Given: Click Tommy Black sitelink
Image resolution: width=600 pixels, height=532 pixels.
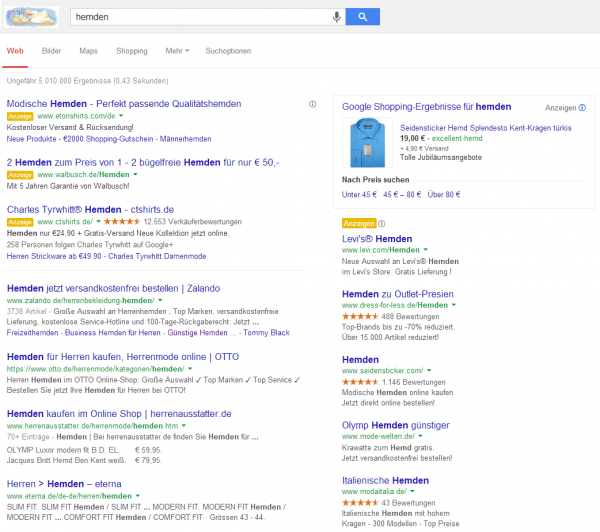Looking at the screenshot, I should click(266, 333).
